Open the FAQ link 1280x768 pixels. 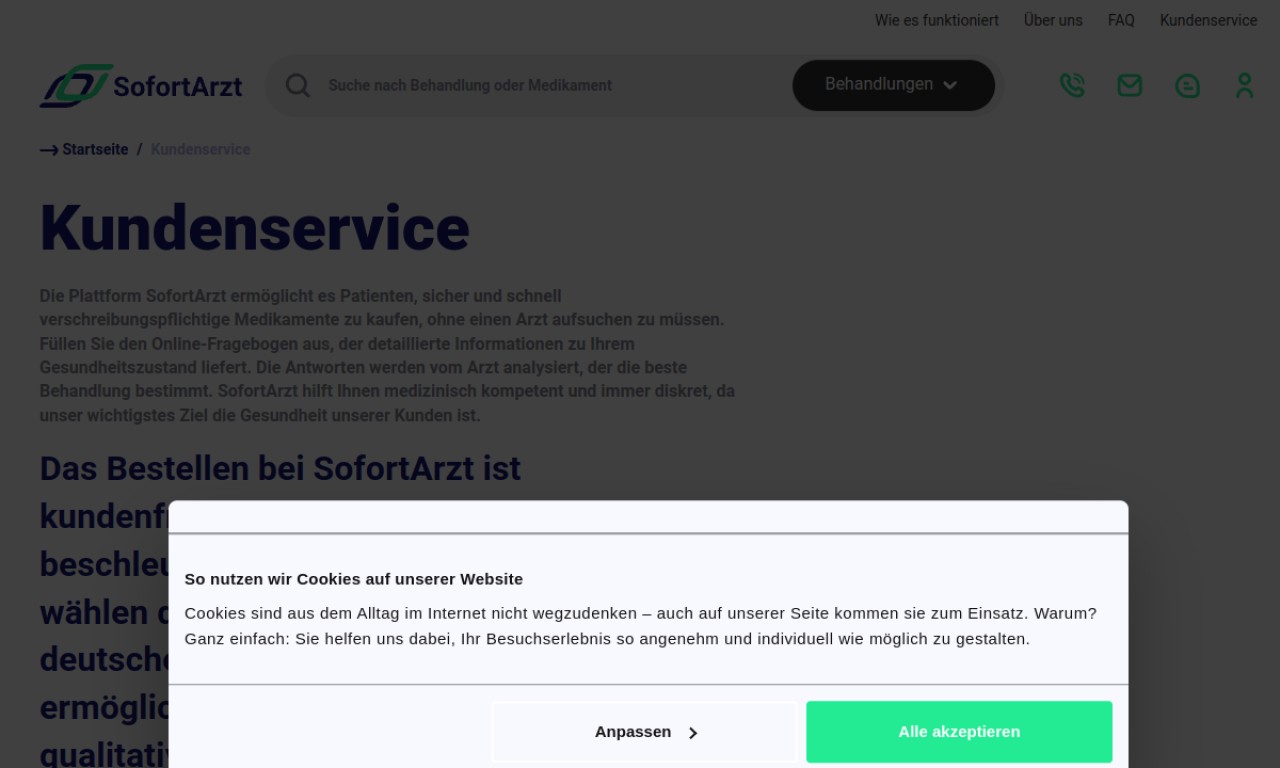pyautogui.click(x=1121, y=20)
